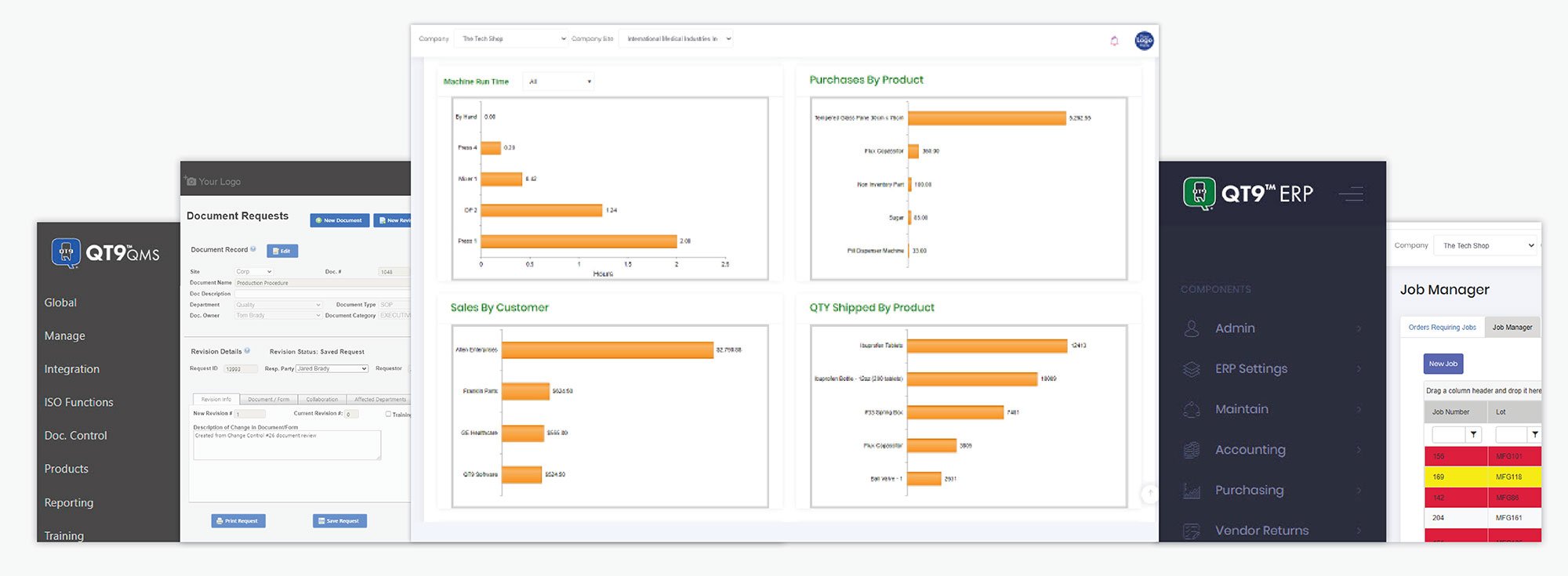1568x576 pixels.
Task: Open the Company dropdown in Job Manager window
Action: [1486, 245]
